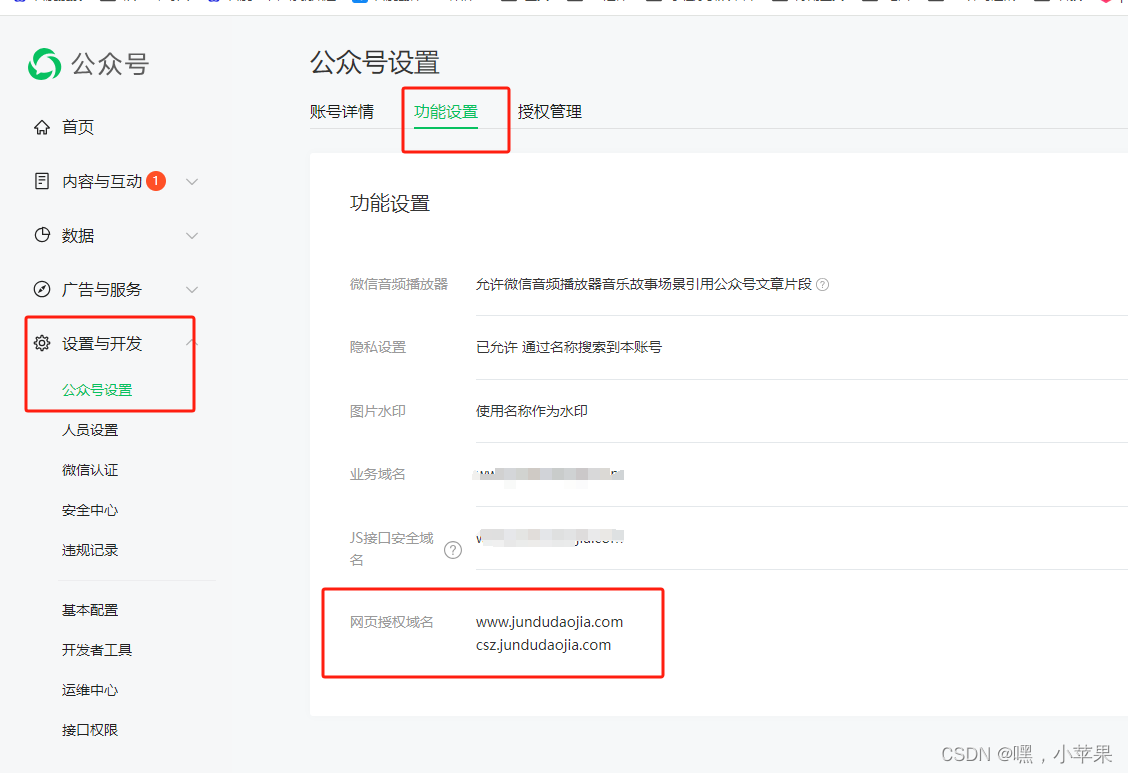Select the home icon beside 首页
Viewport: 1128px width, 773px height.
(41, 126)
